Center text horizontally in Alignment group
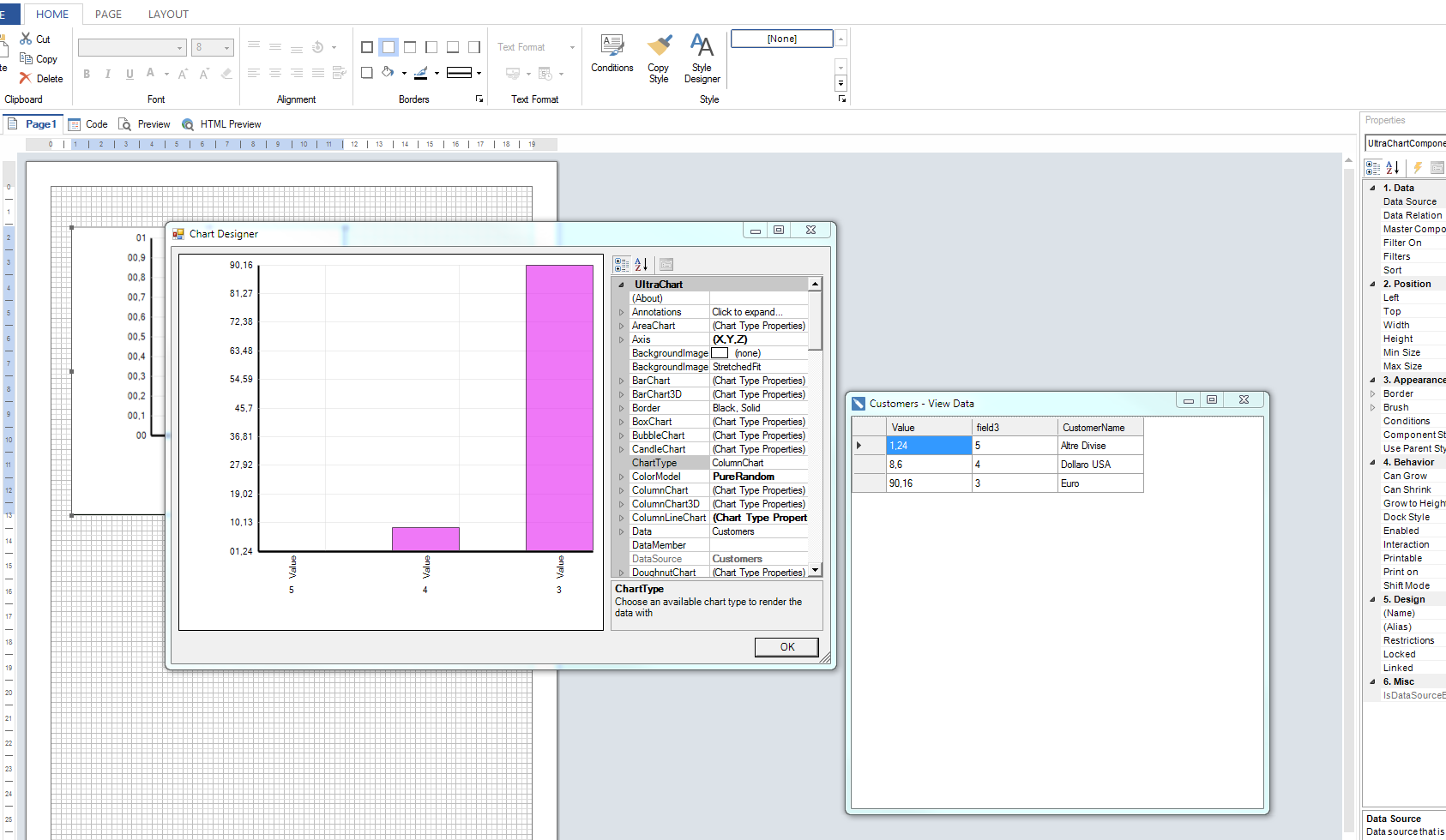Viewport: 1446px width, 840px height. pos(275,74)
